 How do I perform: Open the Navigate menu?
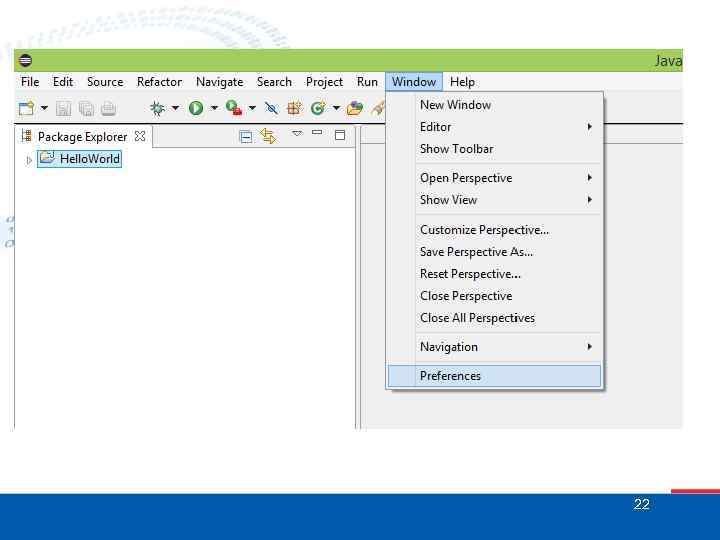click(x=219, y=82)
